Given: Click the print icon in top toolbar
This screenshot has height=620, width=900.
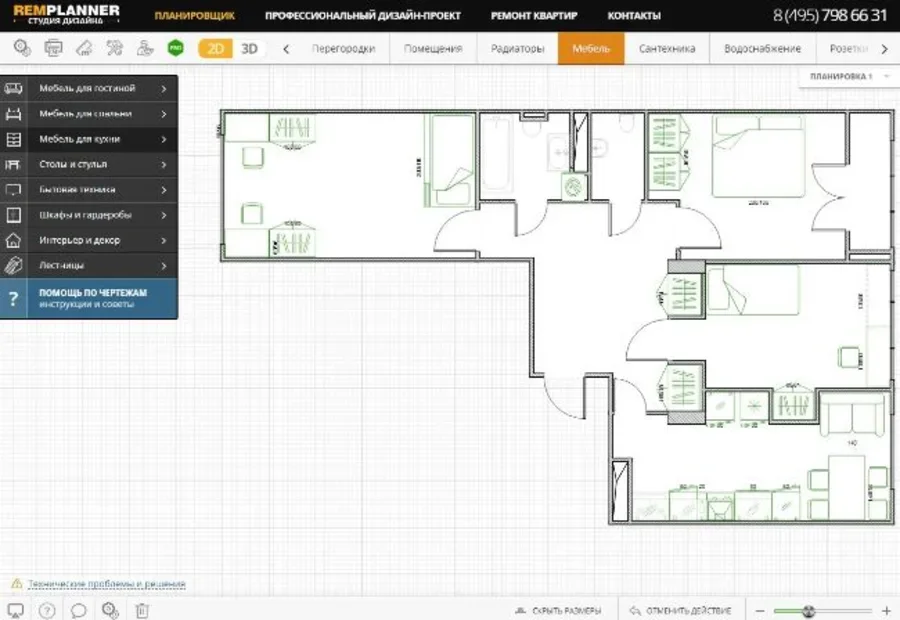Looking at the screenshot, I should click(x=54, y=48).
